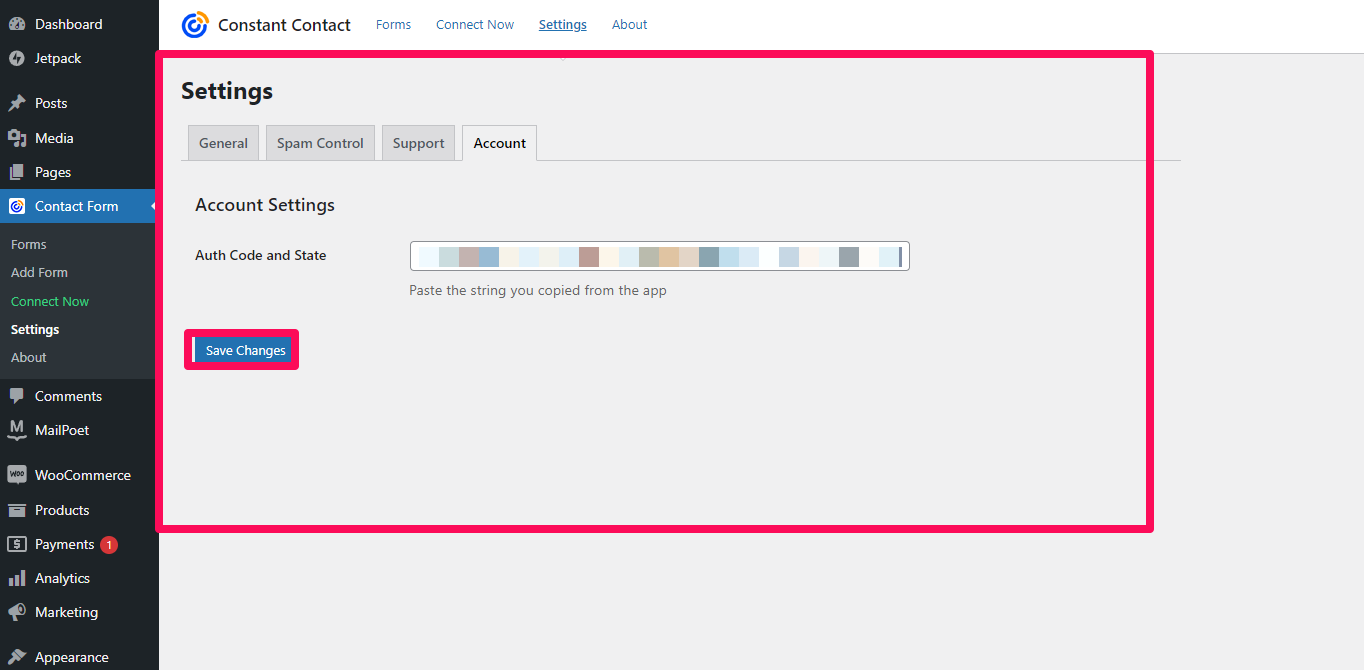Open Forms in the top navigation

(x=393, y=24)
